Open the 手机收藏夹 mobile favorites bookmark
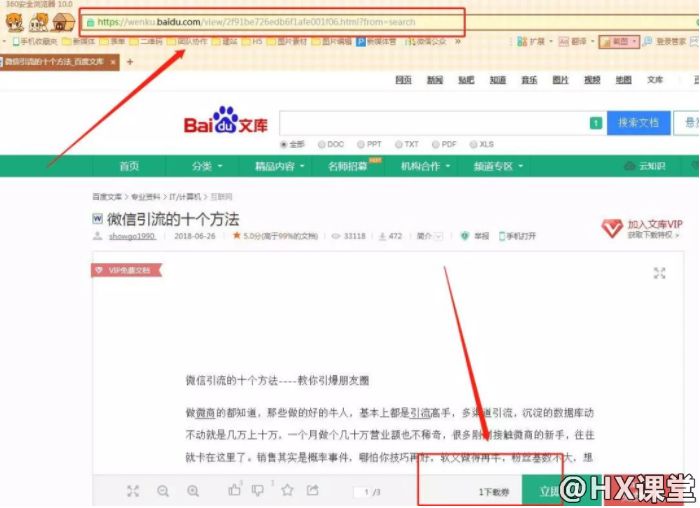700x508 pixels. [x=35, y=42]
